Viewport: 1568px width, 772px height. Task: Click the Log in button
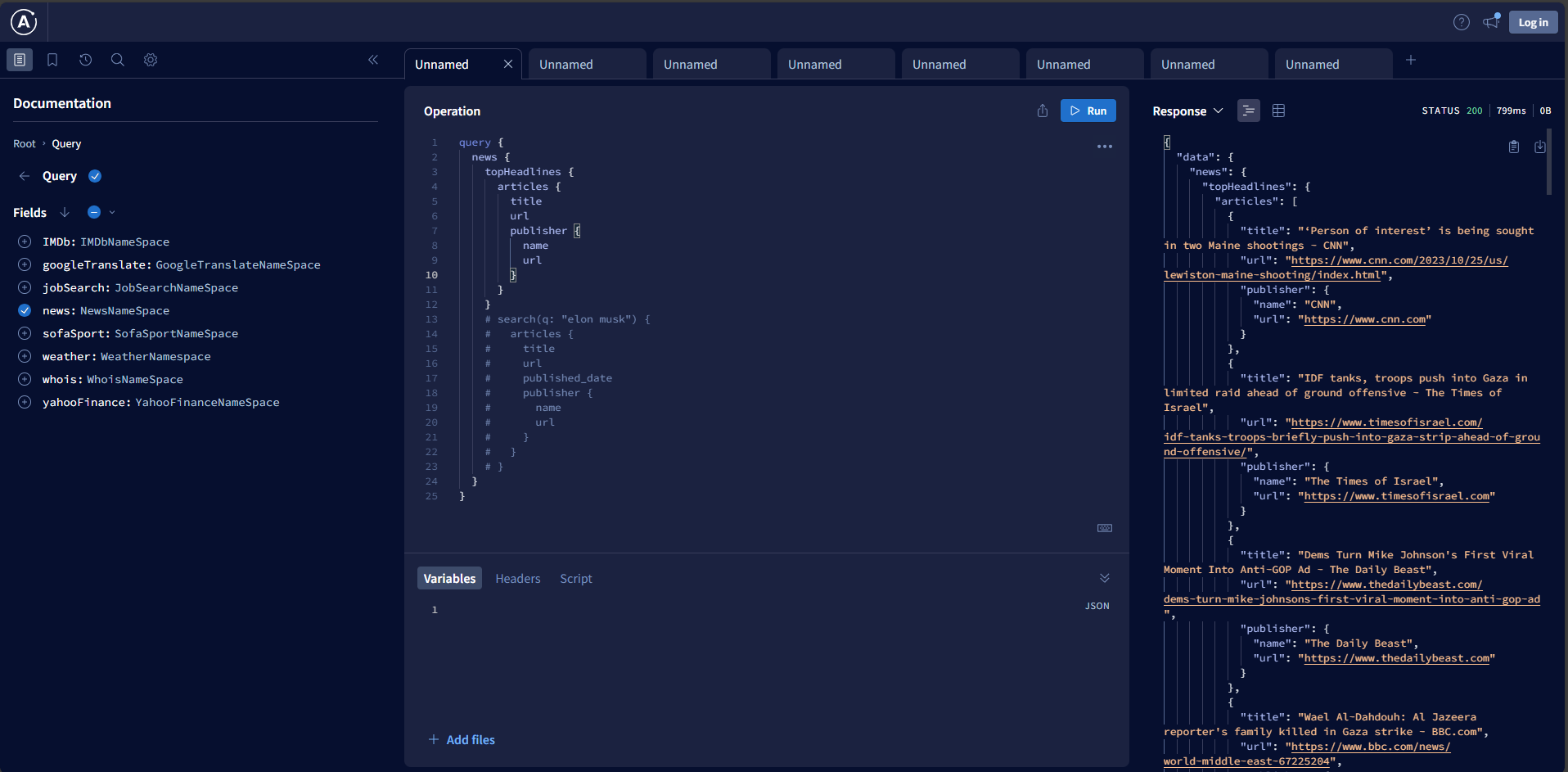pos(1533,22)
